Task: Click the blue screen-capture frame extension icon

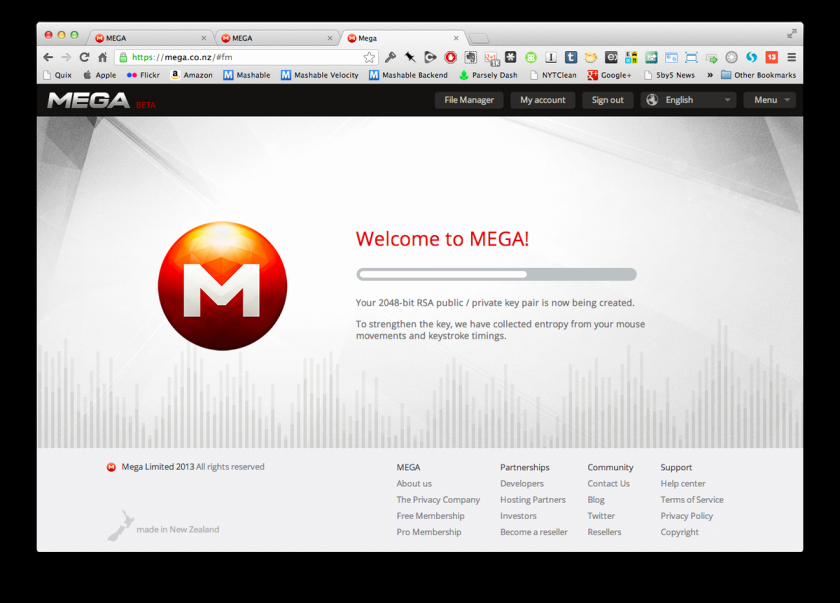Action: coord(691,57)
